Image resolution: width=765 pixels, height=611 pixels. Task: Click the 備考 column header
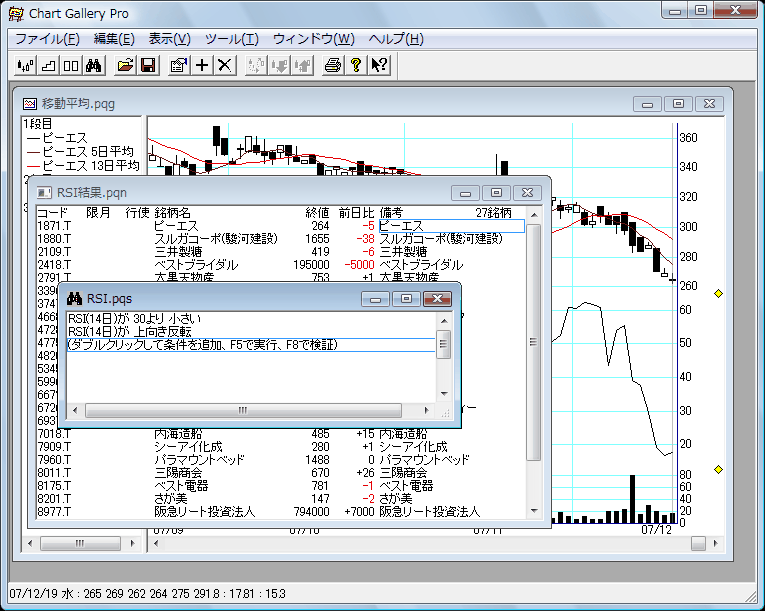(x=391, y=213)
